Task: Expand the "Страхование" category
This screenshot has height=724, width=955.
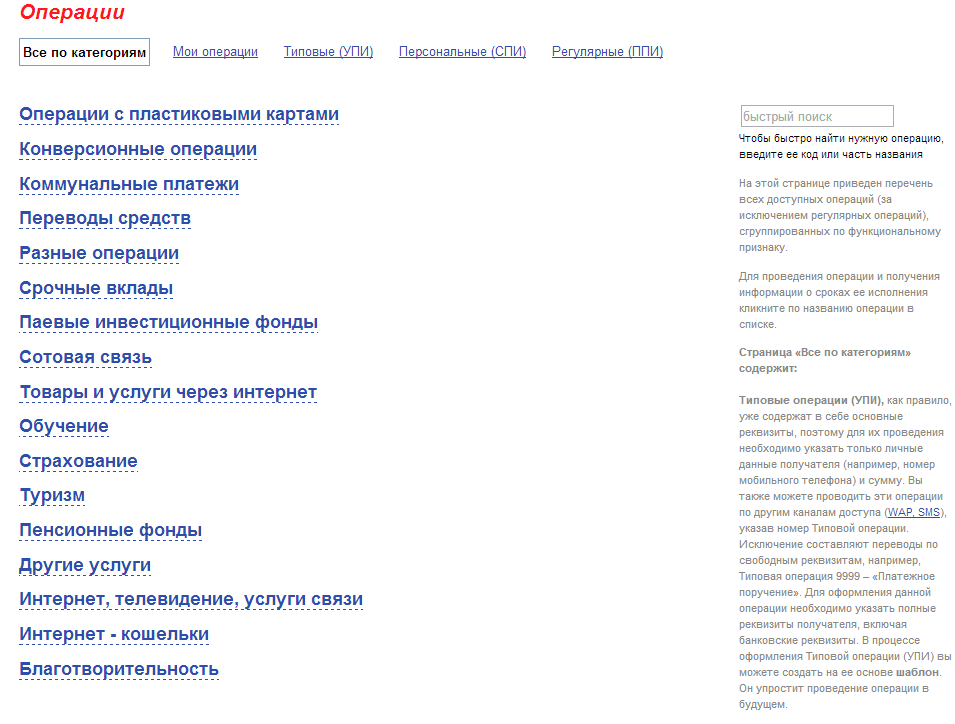Action: (x=78, y=462)
